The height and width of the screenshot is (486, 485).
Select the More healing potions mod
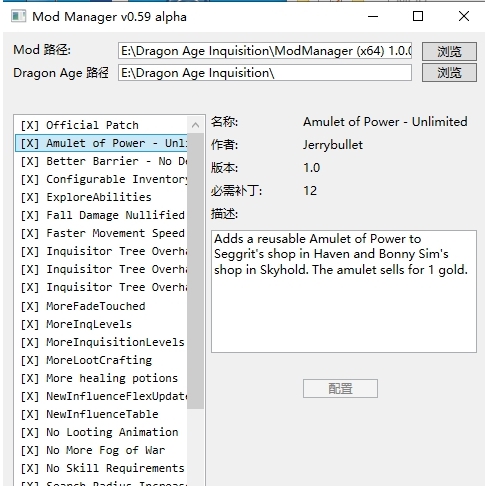102,378
